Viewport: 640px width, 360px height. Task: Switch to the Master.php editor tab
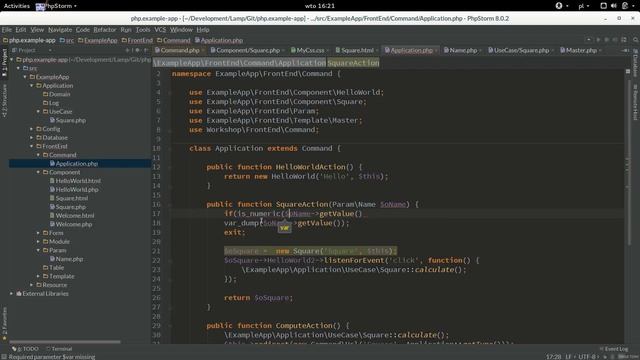pyautogui.click(x=581, y=50)
